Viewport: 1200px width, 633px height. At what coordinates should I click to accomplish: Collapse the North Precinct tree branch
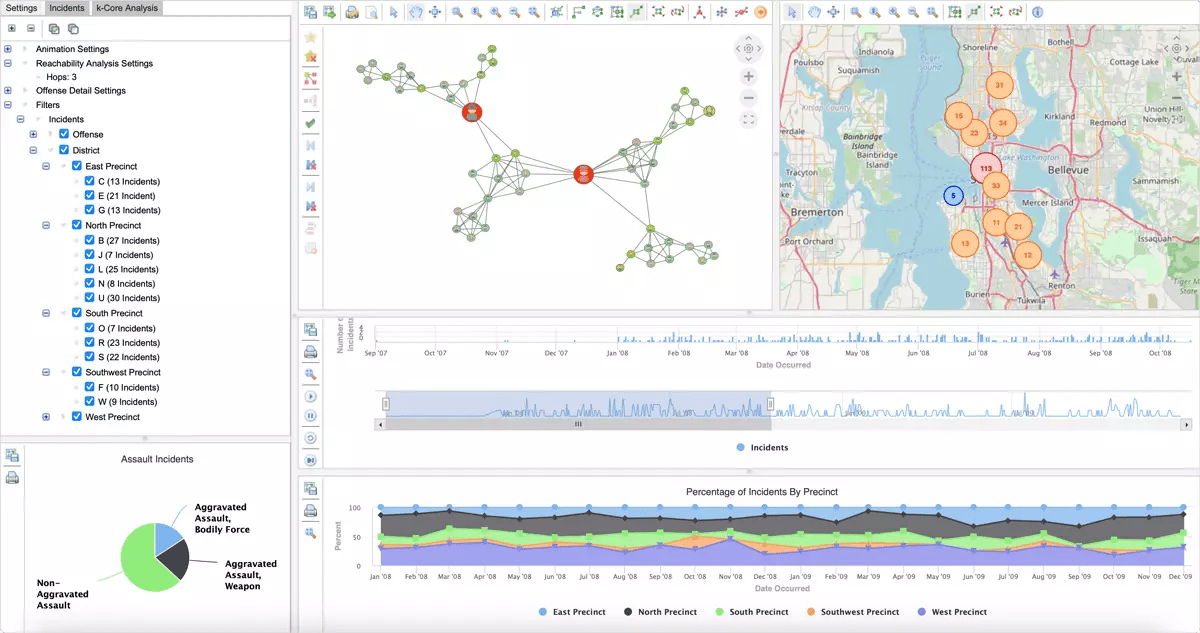pyautogui.click(x=46, y=224)
